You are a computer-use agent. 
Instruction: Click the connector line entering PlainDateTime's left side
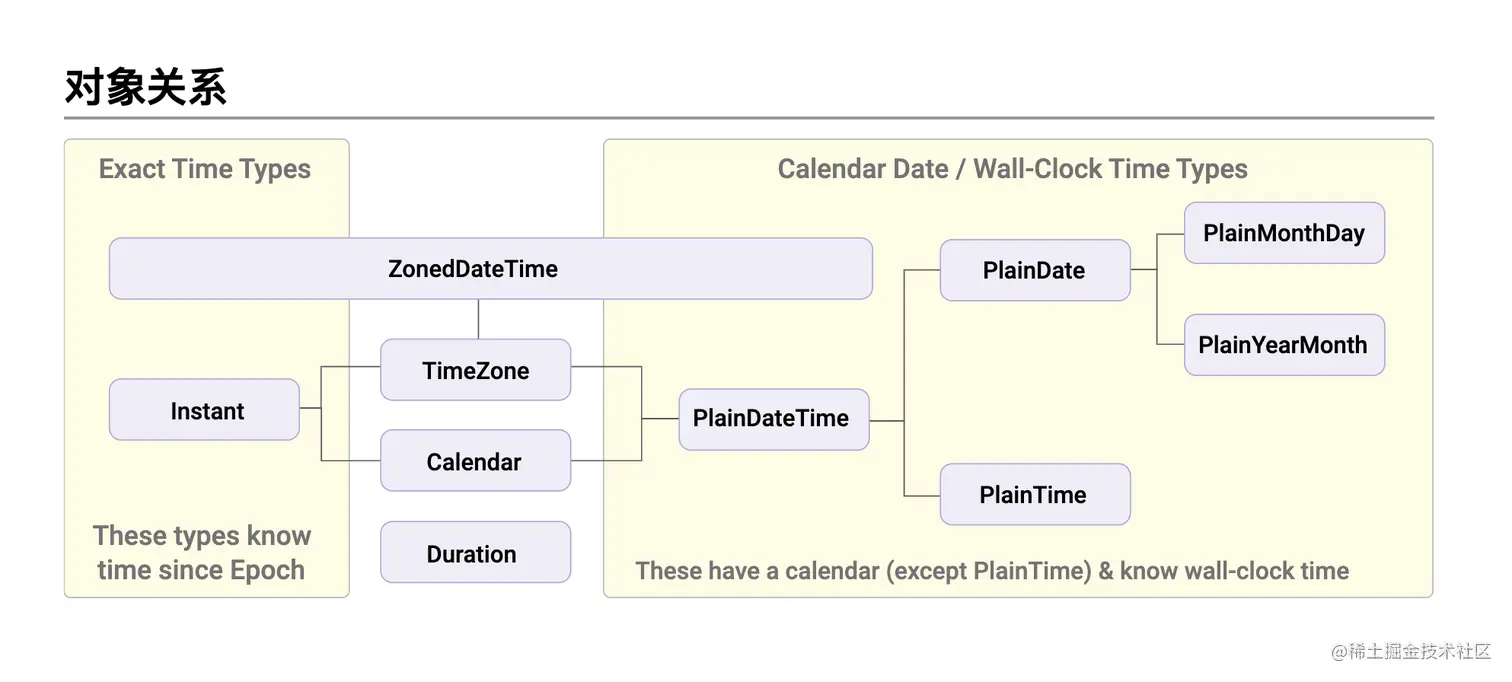tap(660, 418)
